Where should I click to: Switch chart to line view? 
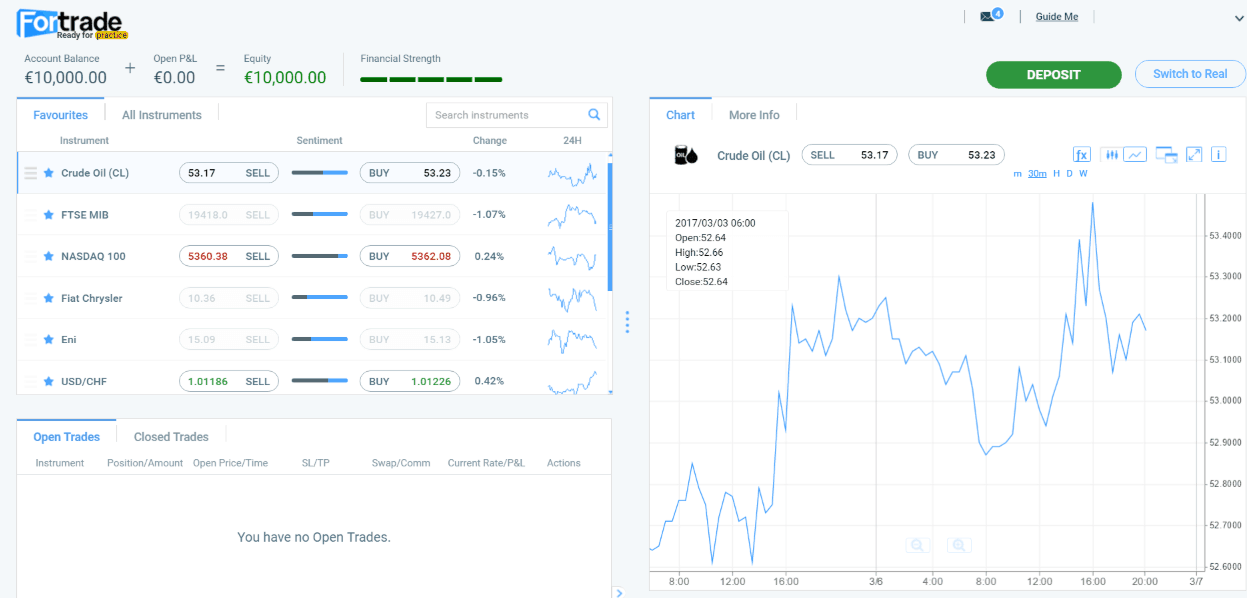[1134, 154]
